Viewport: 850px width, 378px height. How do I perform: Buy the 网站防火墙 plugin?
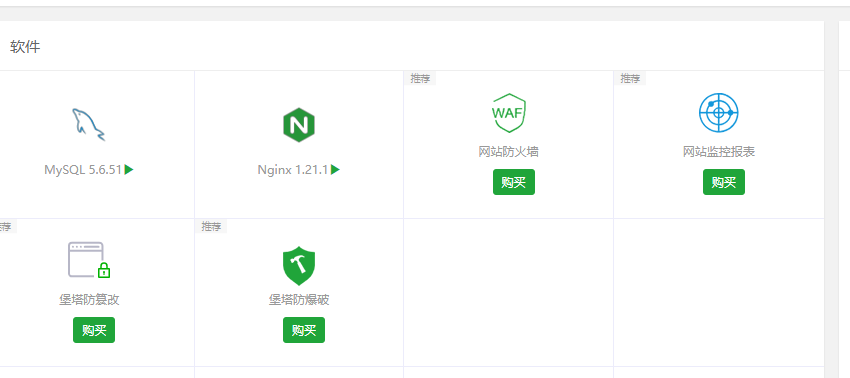(x=514, y=182)
